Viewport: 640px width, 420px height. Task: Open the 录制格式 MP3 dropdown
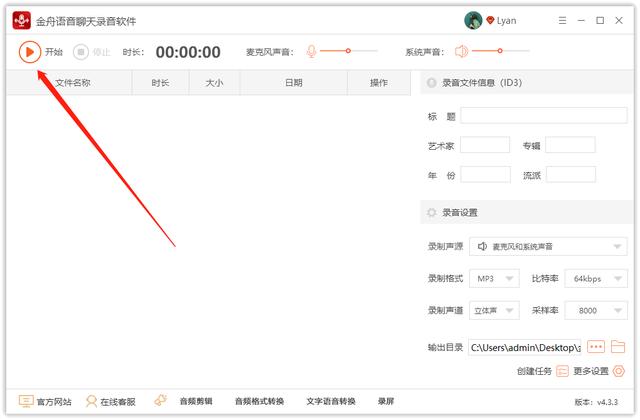494,278
